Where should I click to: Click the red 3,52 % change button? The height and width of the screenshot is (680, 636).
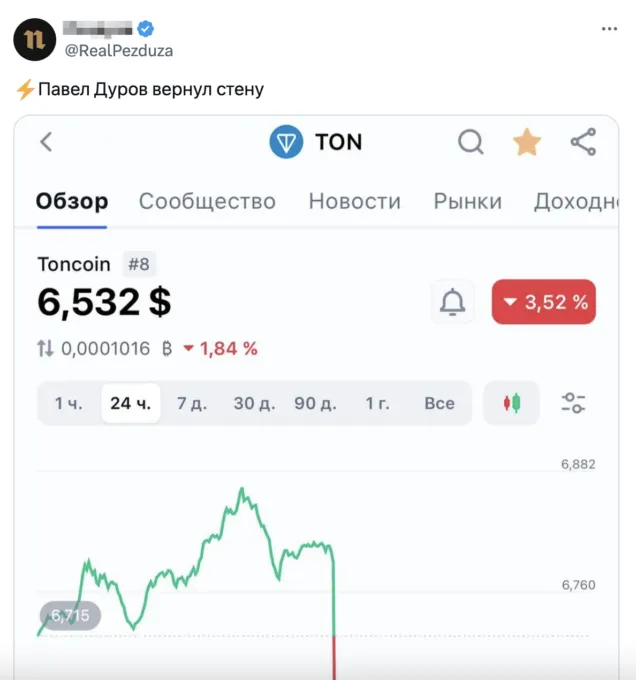[x=544, y=302]
